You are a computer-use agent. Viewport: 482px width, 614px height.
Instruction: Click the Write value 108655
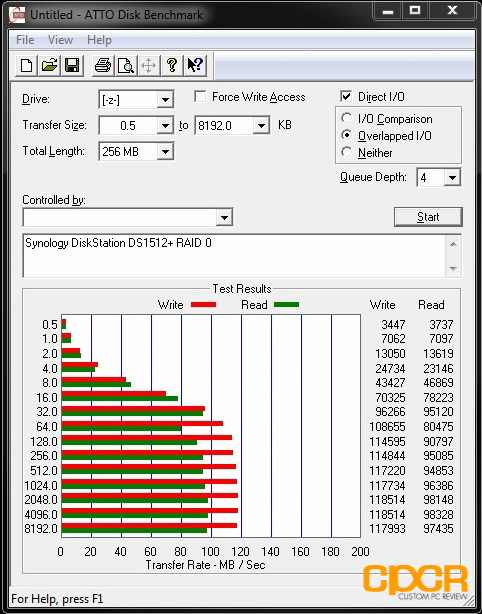pyautogui.click(x=387, y=426)
